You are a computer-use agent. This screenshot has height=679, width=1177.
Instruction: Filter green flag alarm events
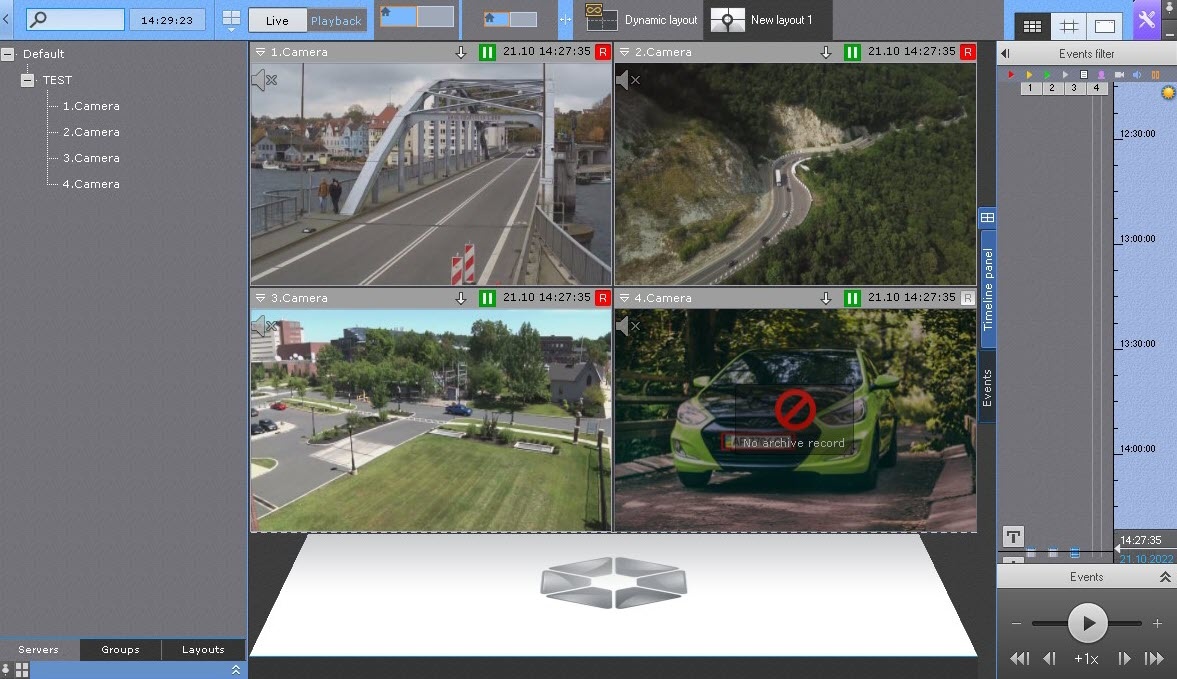click(x=1047, y=74)
